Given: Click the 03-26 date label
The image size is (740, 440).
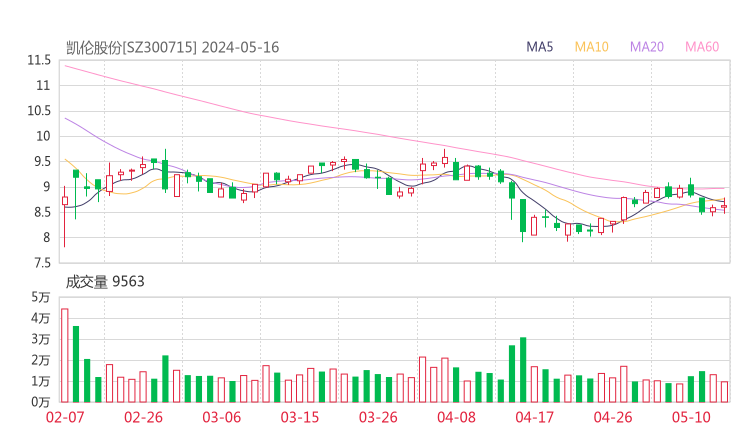Looking at the screenshot, I should tap(378, 417).
